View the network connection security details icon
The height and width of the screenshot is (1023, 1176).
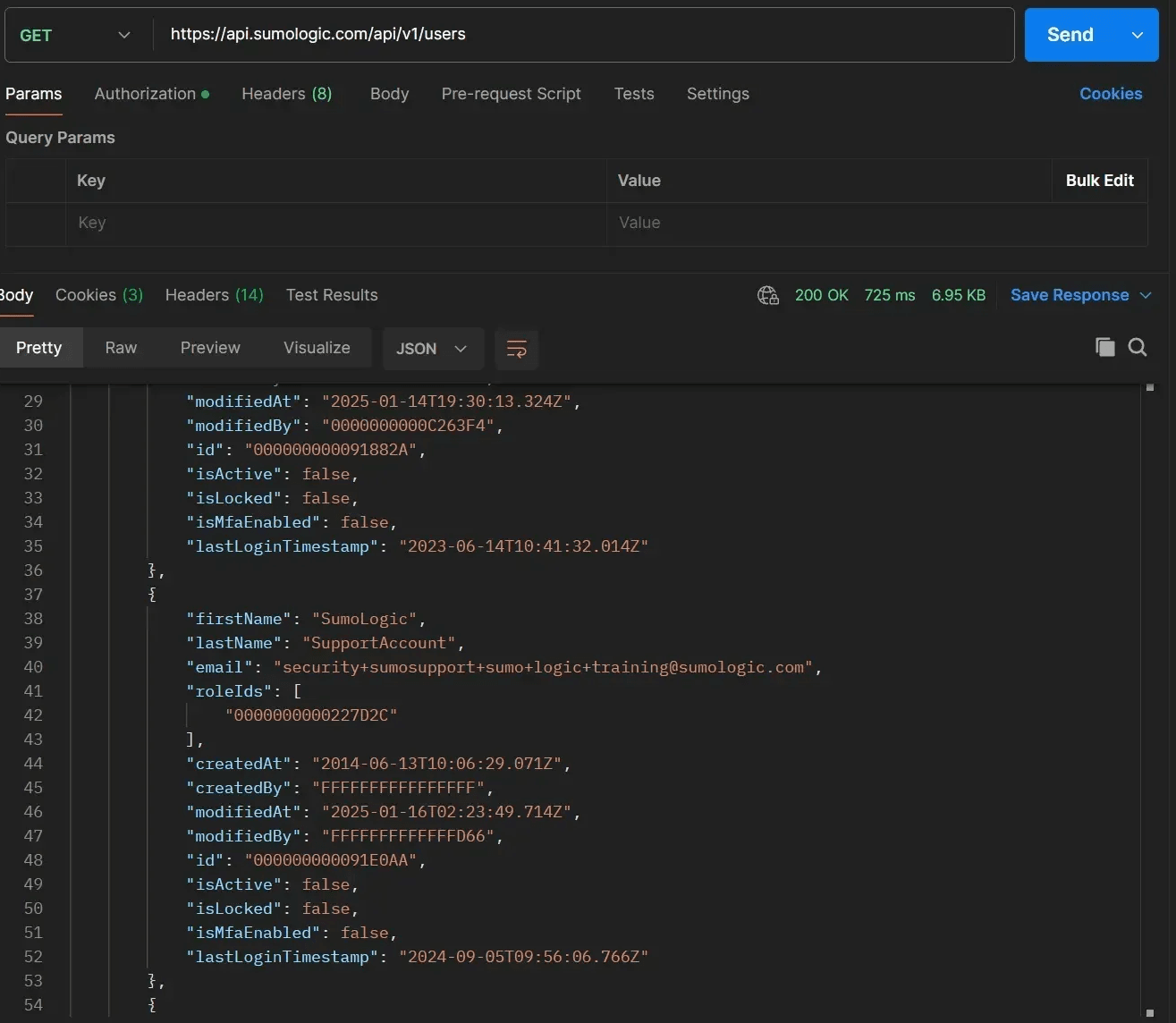[x=767, y=294]
